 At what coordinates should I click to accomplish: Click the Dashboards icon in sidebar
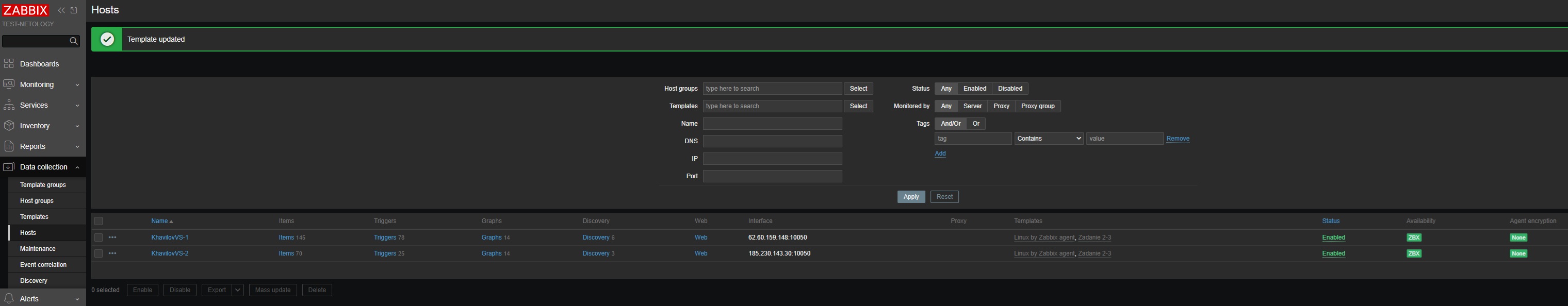coord(9,64)
